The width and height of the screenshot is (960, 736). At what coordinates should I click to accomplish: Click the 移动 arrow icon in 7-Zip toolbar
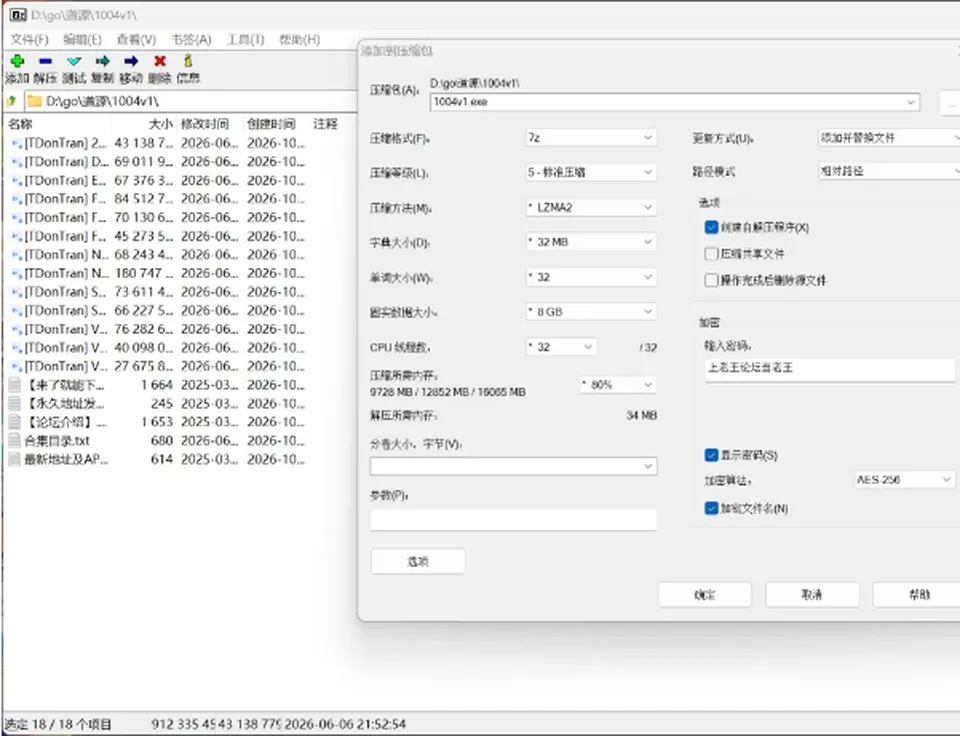click(x=131, y=61)
